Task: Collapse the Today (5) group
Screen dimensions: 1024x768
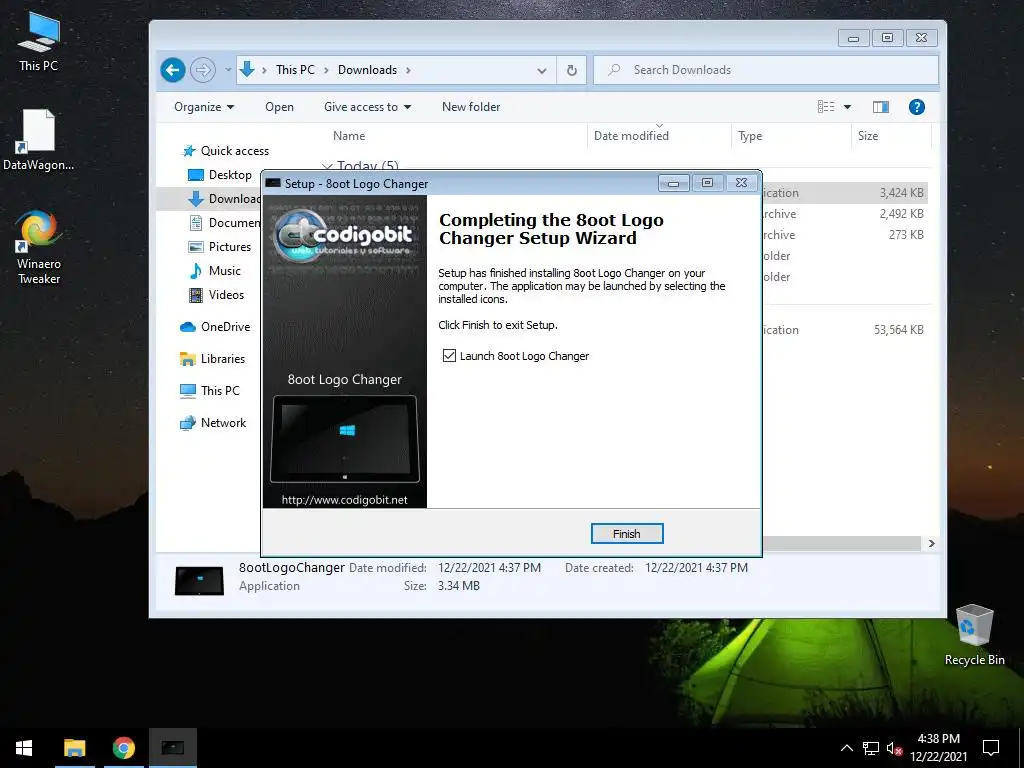Action: (327, 166)
